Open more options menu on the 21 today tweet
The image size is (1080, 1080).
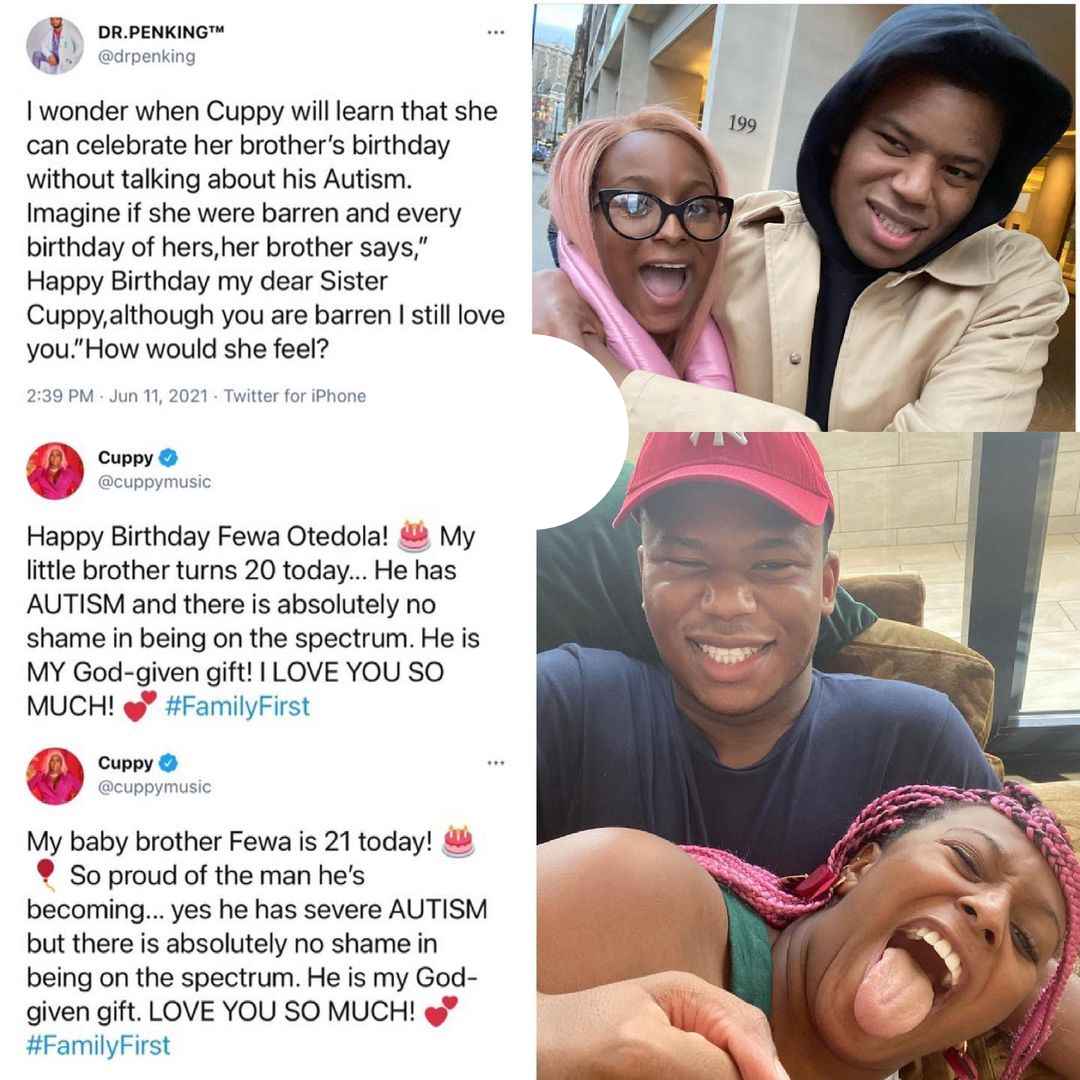pyautogui.click(x=496, y=763)
